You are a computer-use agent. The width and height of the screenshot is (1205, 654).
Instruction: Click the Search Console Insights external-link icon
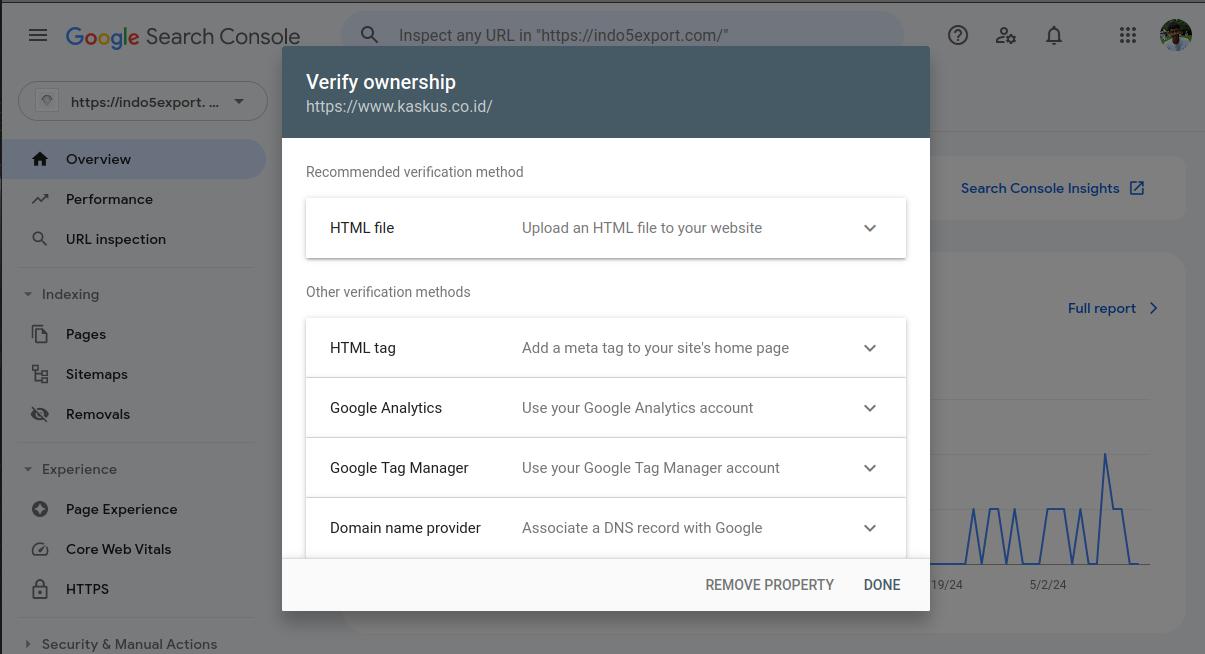[x=1136, y=188]
